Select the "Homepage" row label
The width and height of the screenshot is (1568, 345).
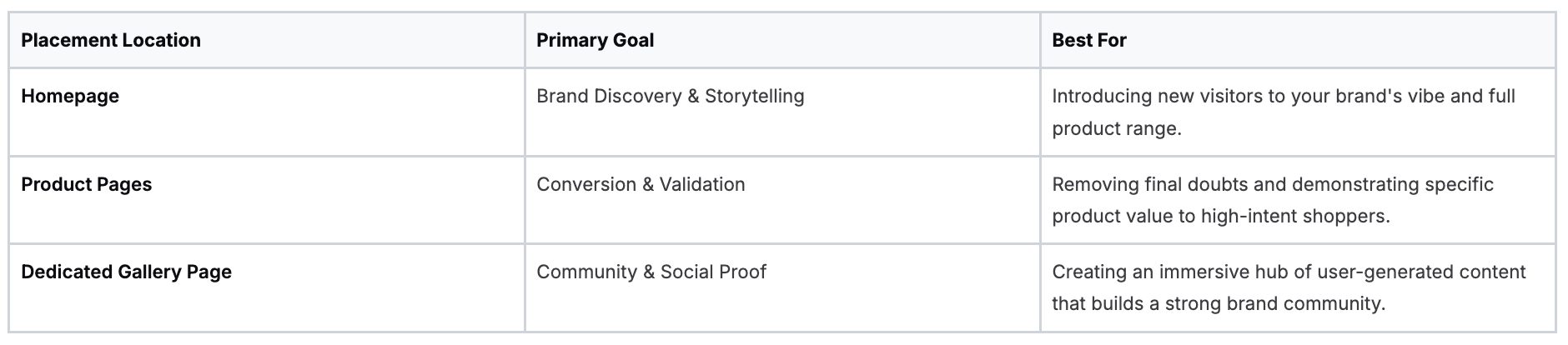(x=70, y=96)
